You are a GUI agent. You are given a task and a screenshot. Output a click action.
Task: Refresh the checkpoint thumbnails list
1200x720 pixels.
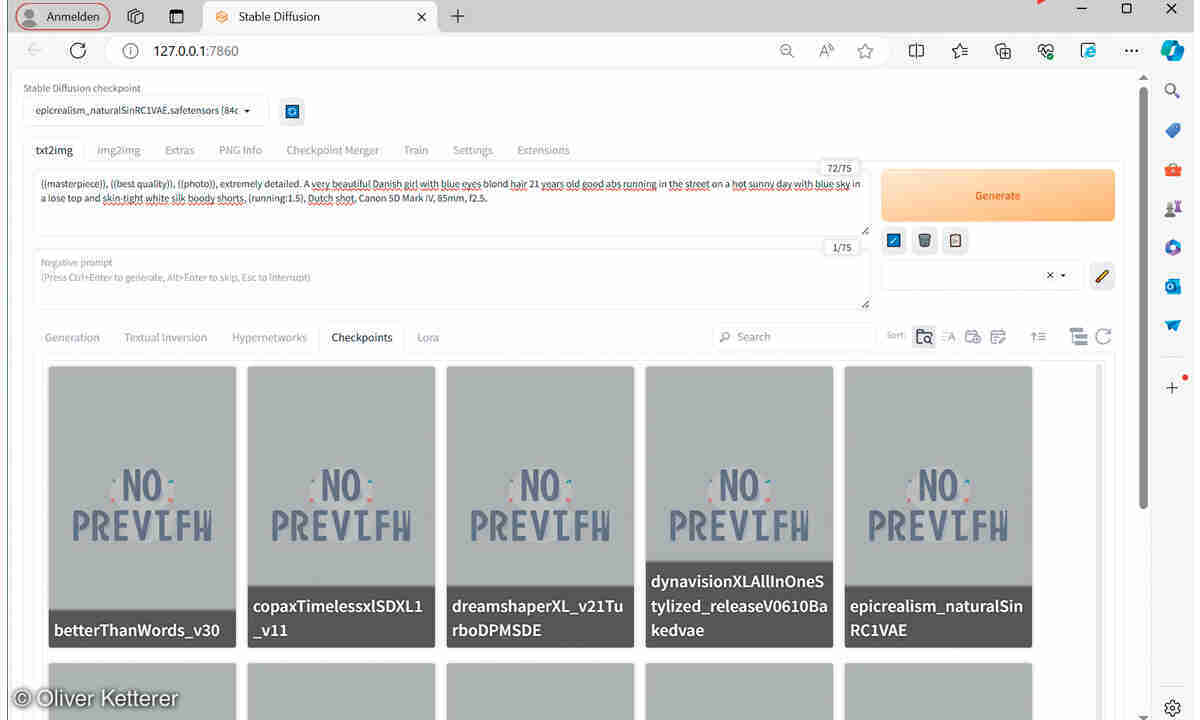[1103, 337]
